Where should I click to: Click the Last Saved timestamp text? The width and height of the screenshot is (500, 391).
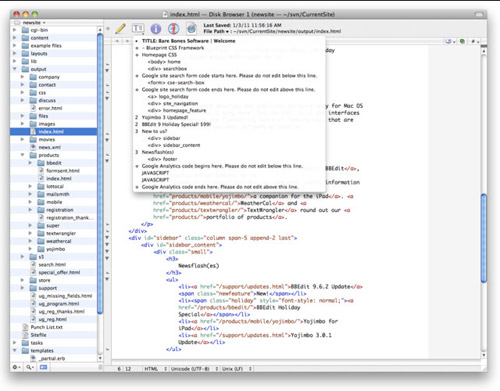pyautogui.click(x=242, y=25)
